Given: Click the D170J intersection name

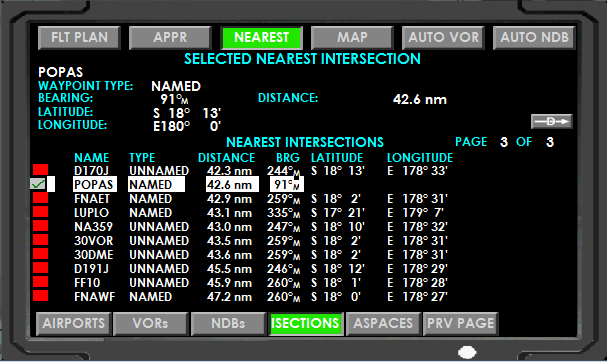Looking at the screenshot, I should pos(91,171).
